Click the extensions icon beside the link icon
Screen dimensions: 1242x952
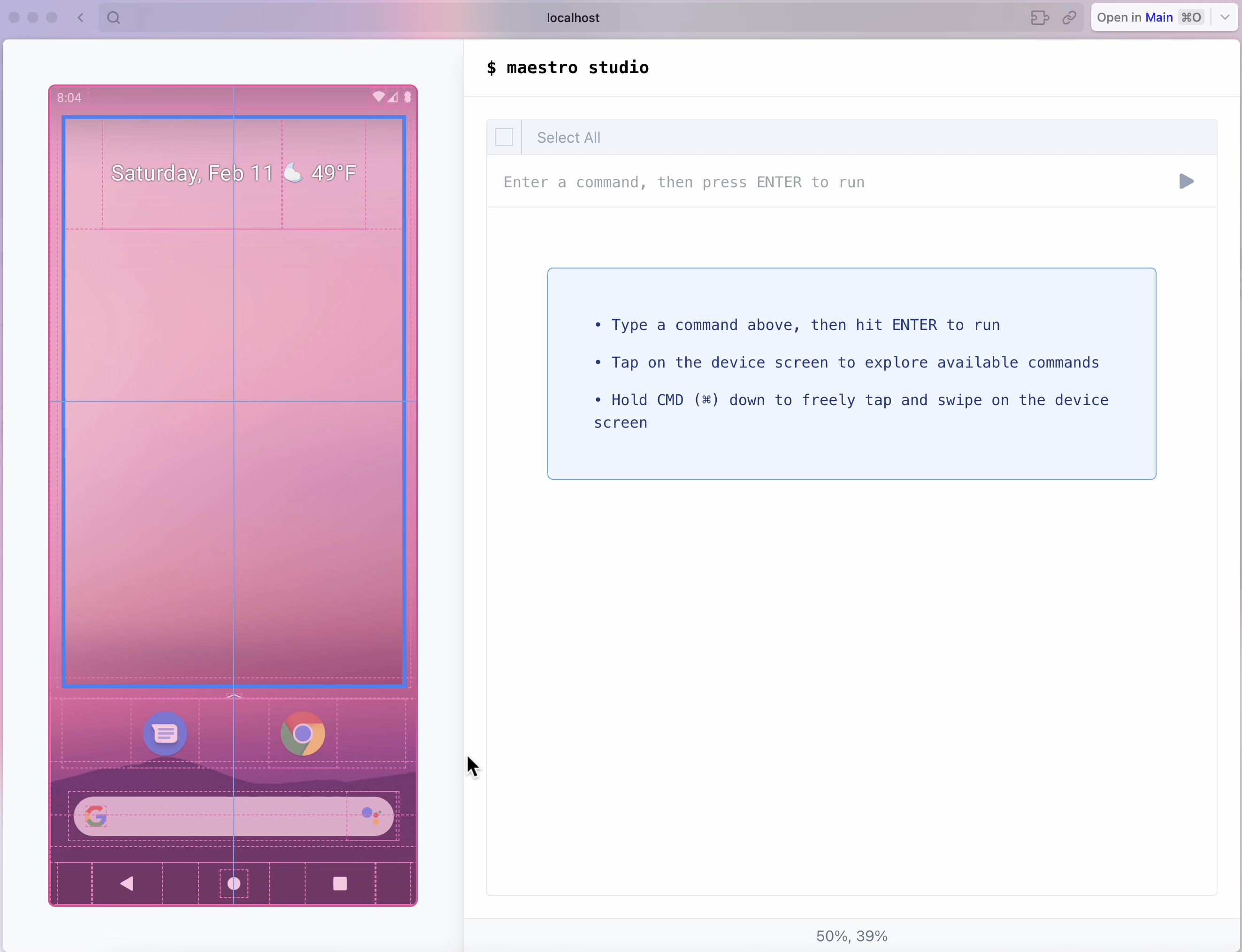[1040, 17]
